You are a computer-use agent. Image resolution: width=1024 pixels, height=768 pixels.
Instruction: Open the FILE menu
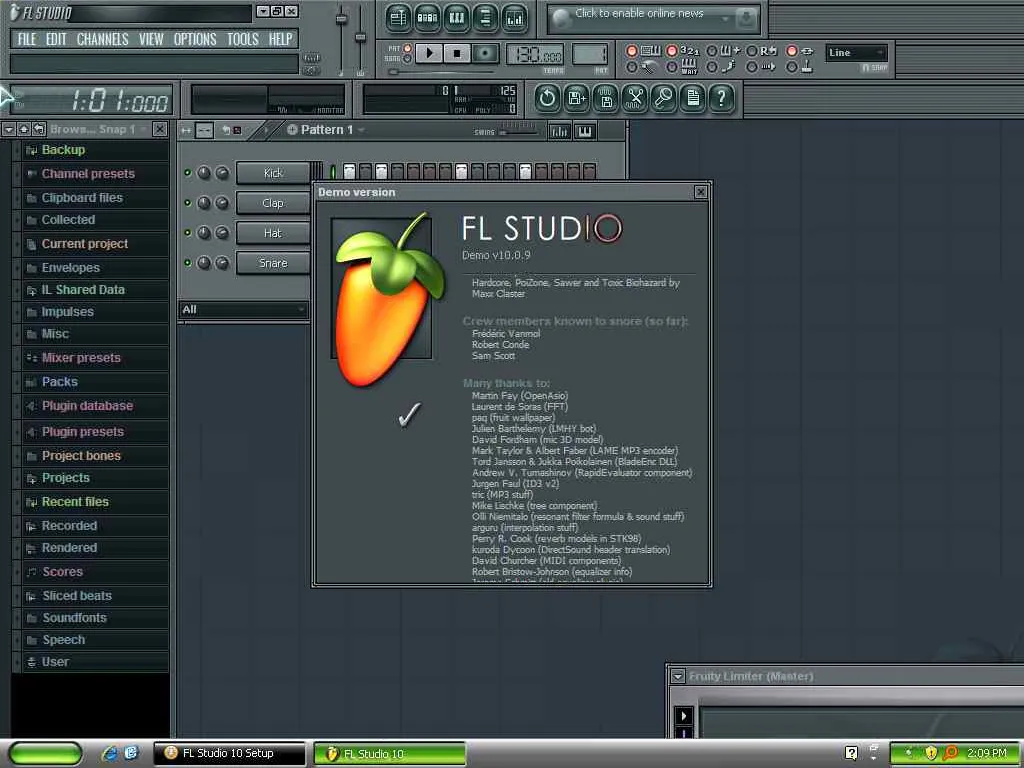coord(27,39)
